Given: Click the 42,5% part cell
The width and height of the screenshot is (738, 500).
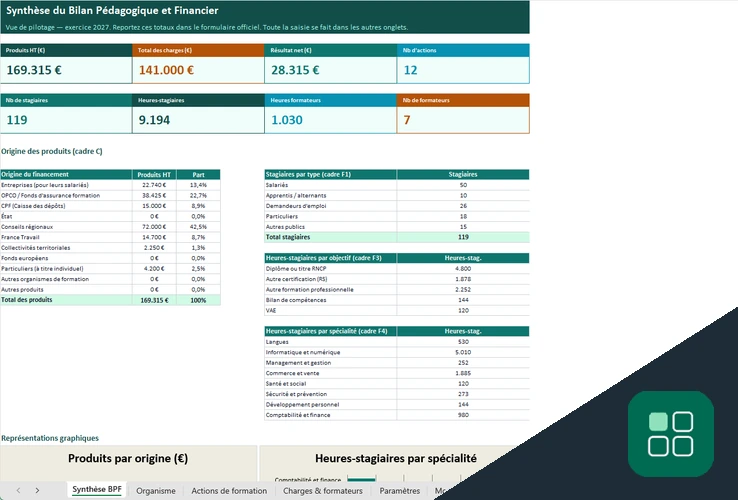Looking at the screenshot, I should (x=198, y=227).
